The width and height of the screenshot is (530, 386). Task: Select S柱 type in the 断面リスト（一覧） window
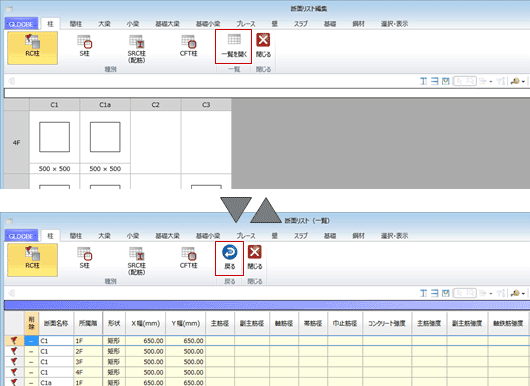85,258
